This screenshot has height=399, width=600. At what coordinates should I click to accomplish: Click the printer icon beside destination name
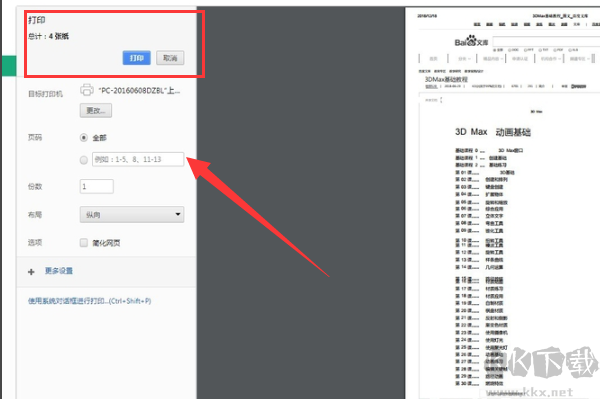[x=87, y=90]
